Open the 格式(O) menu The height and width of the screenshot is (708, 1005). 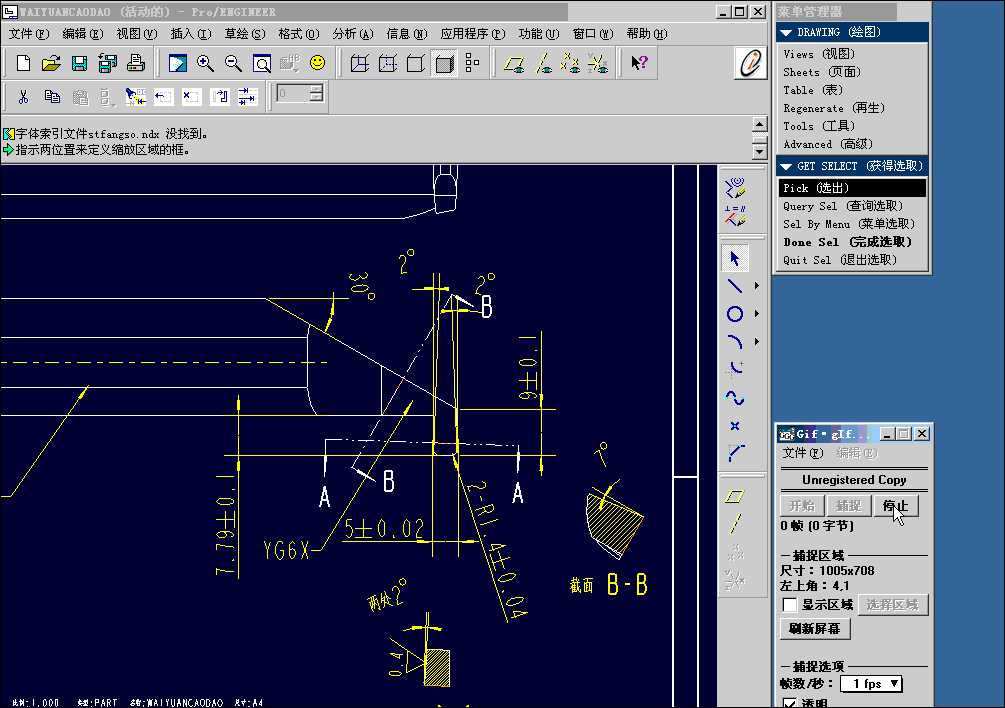point(299,34)
